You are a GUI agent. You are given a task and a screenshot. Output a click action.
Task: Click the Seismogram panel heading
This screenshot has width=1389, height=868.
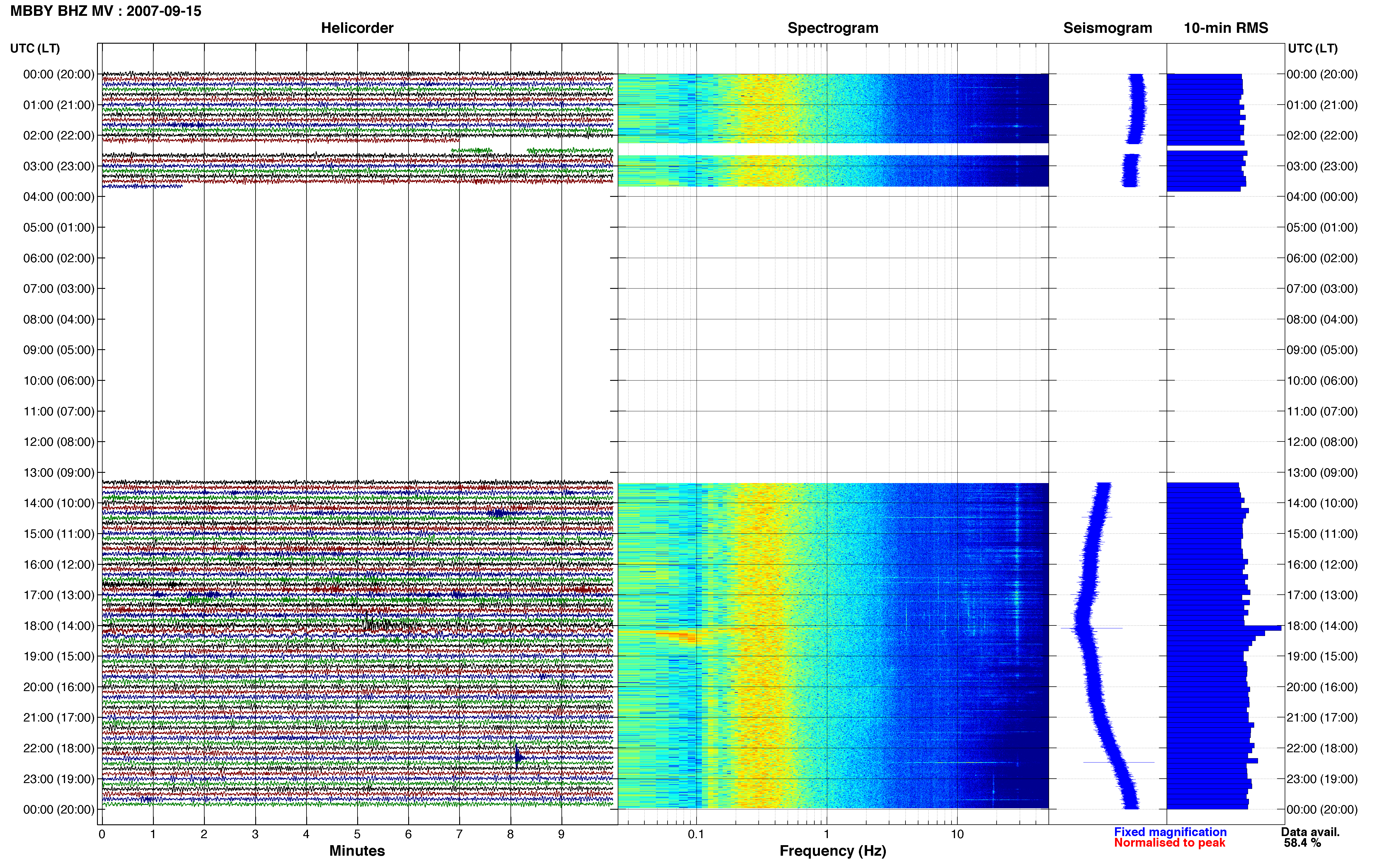1107,28
